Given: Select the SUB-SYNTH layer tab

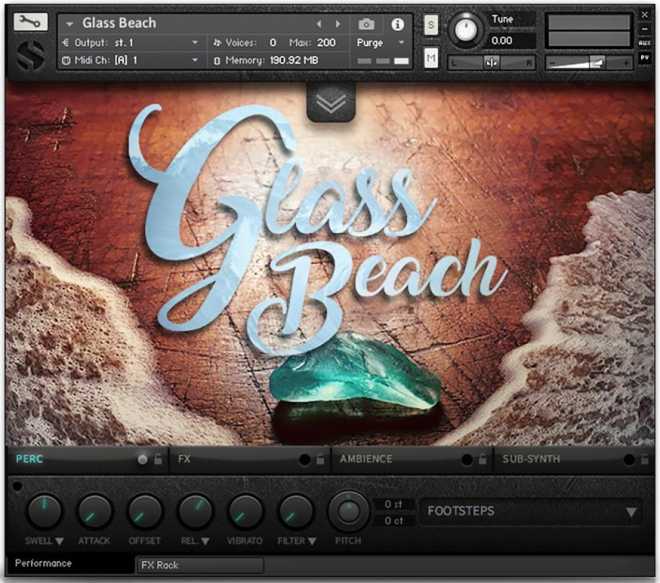Looking at the screenshot, I should (x=531, y=459).
